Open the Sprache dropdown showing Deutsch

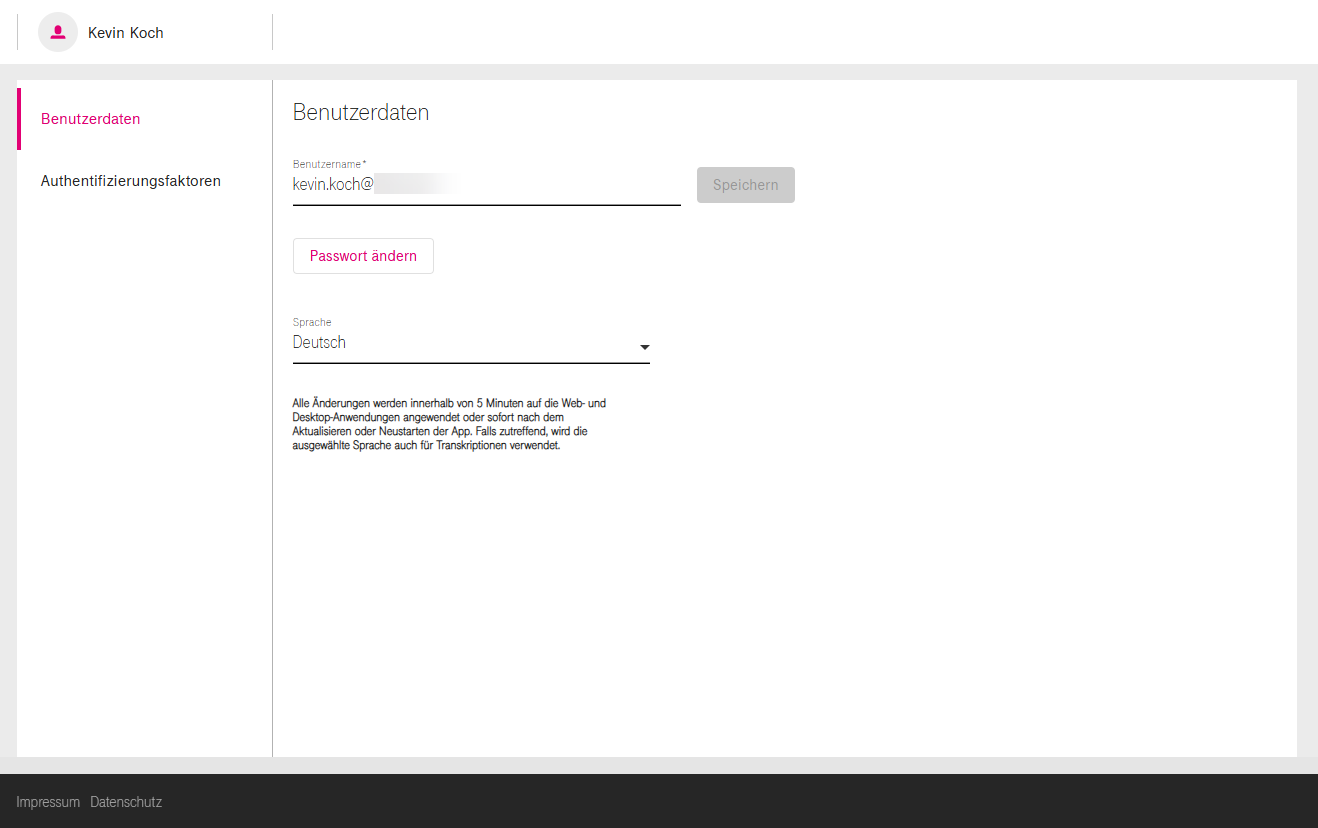tap(470, 343)
